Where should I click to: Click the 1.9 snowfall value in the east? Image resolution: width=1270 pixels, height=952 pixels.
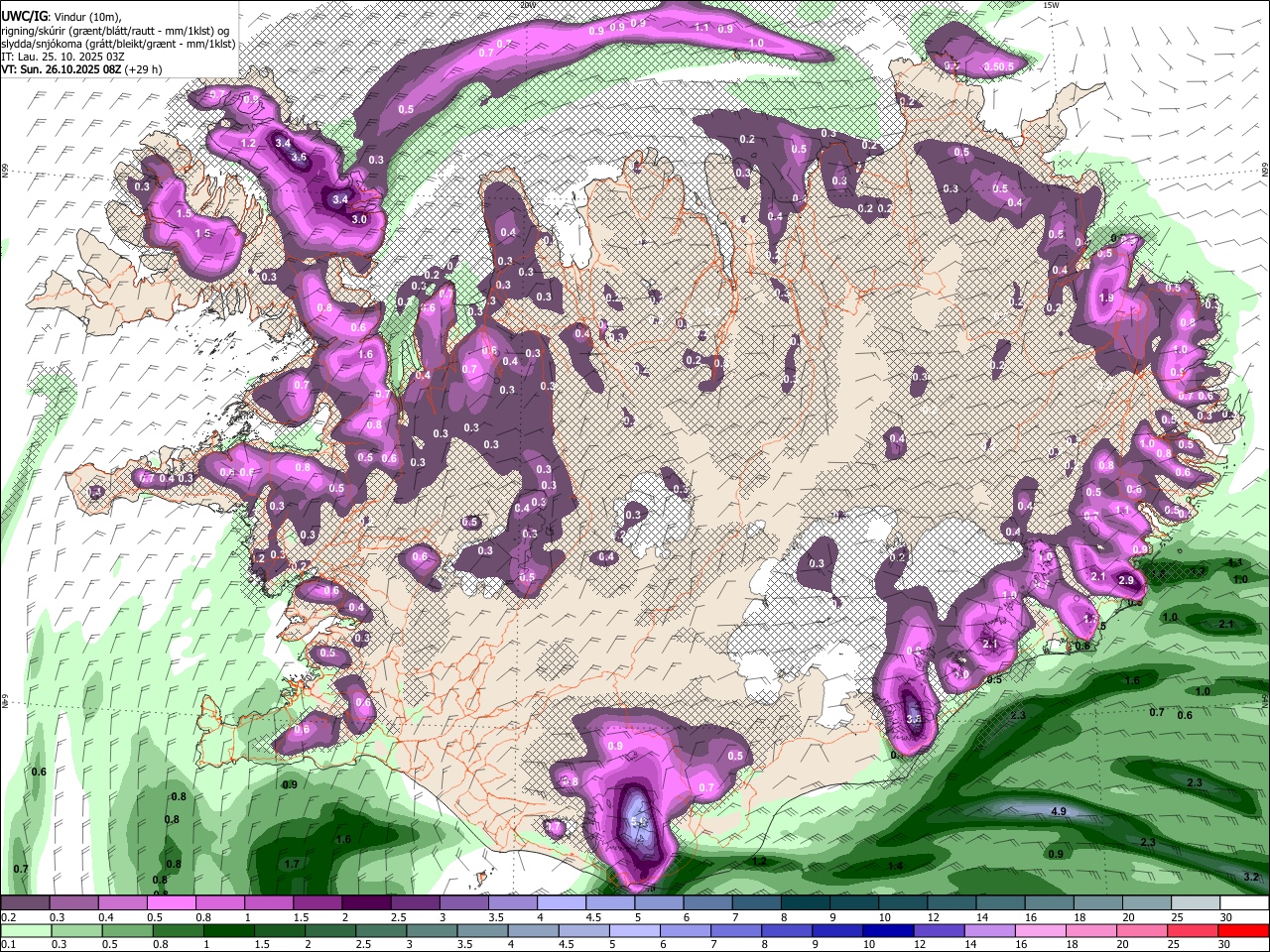point(1107,297)
